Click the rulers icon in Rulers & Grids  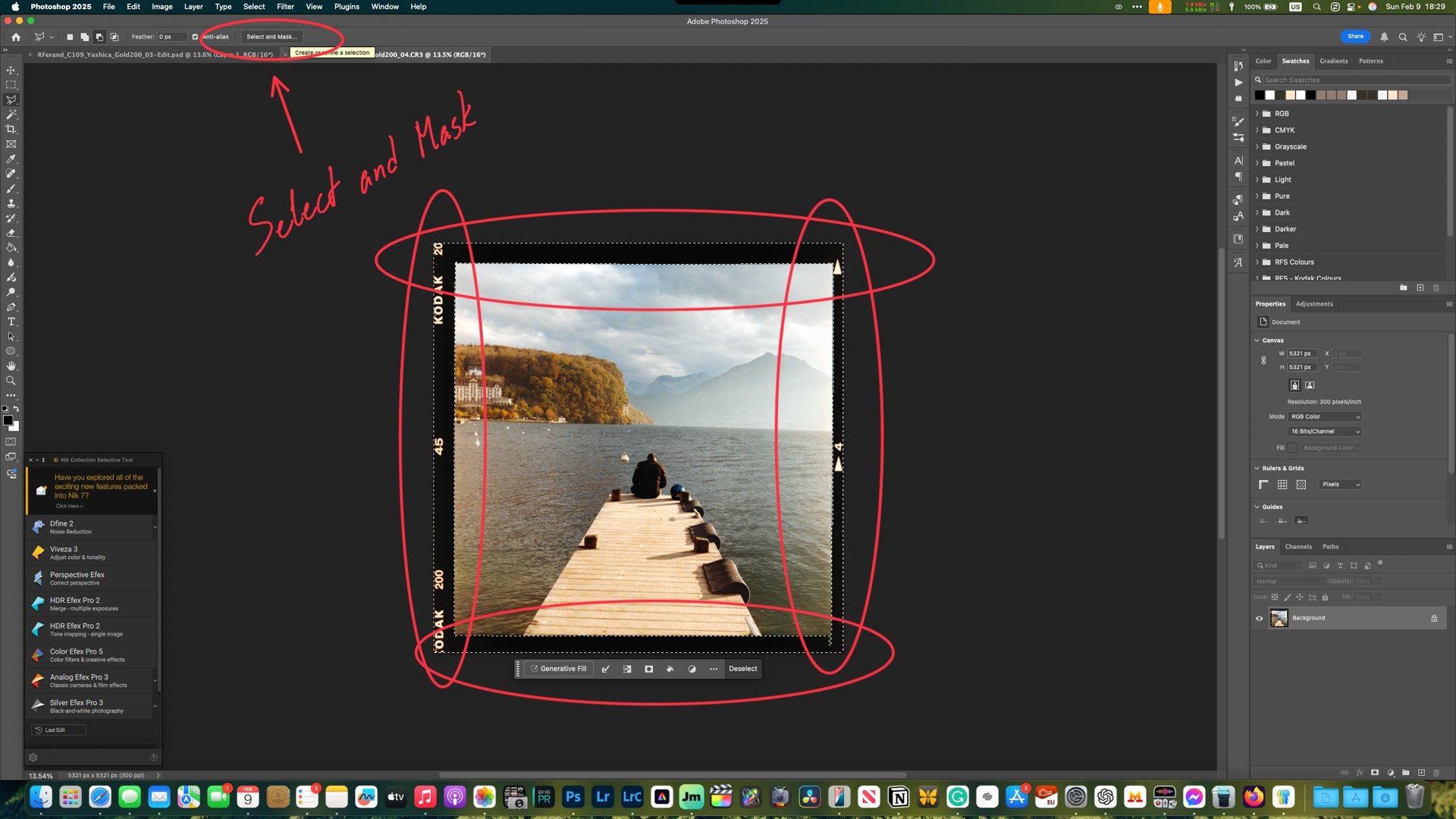point(1263,485)
